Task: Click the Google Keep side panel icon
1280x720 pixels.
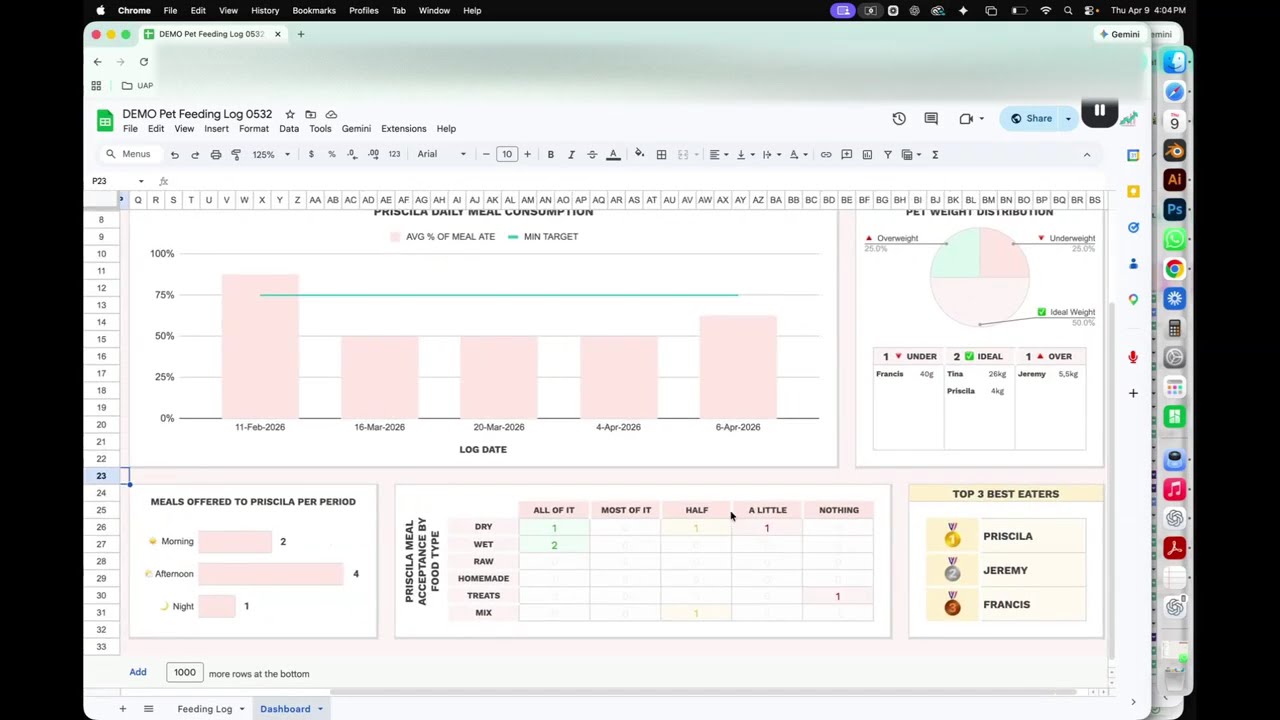Action: tap(1133, 191)
